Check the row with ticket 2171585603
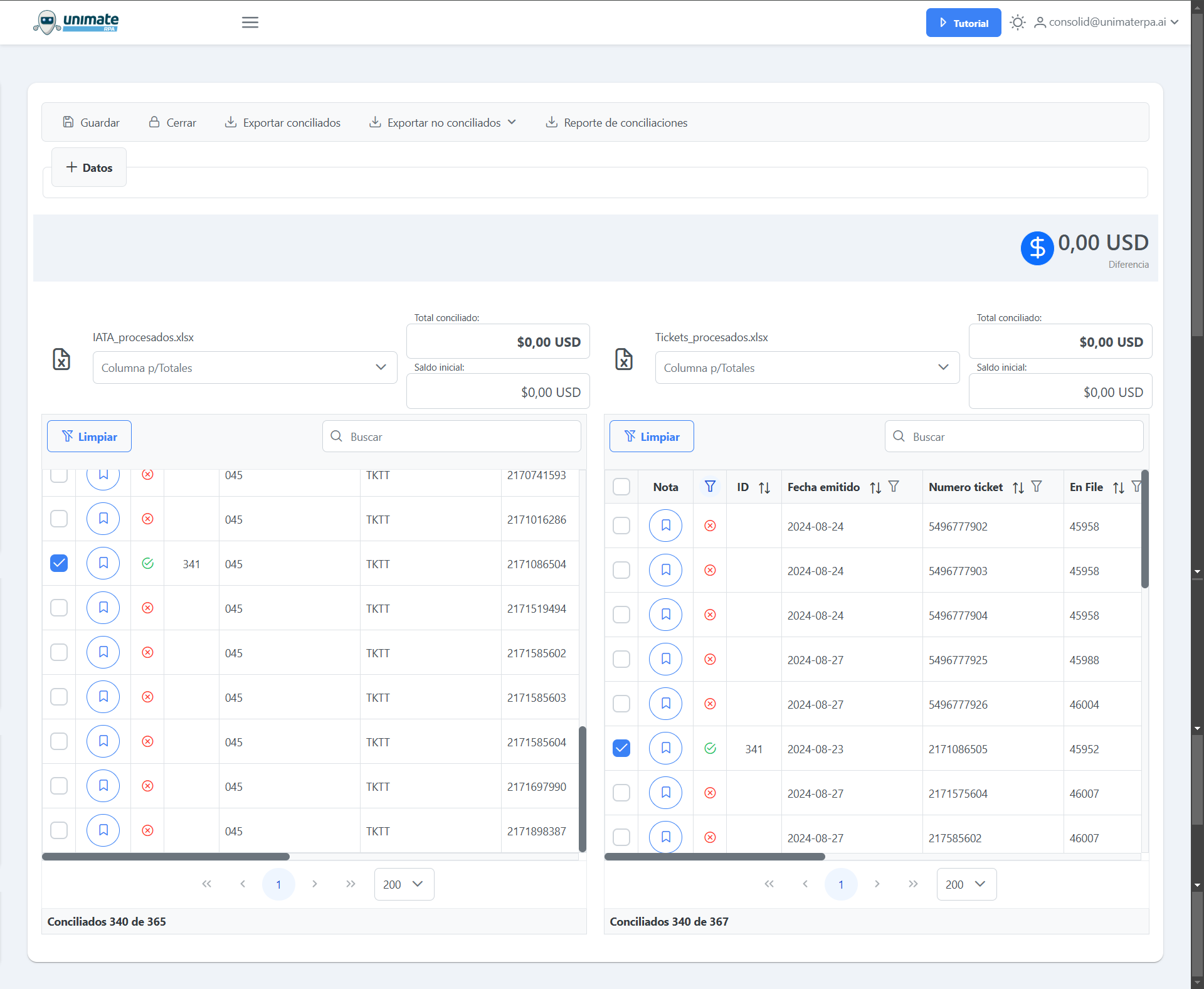The width and height of the screenshot is (1204, 989). (x=59, y=697)
